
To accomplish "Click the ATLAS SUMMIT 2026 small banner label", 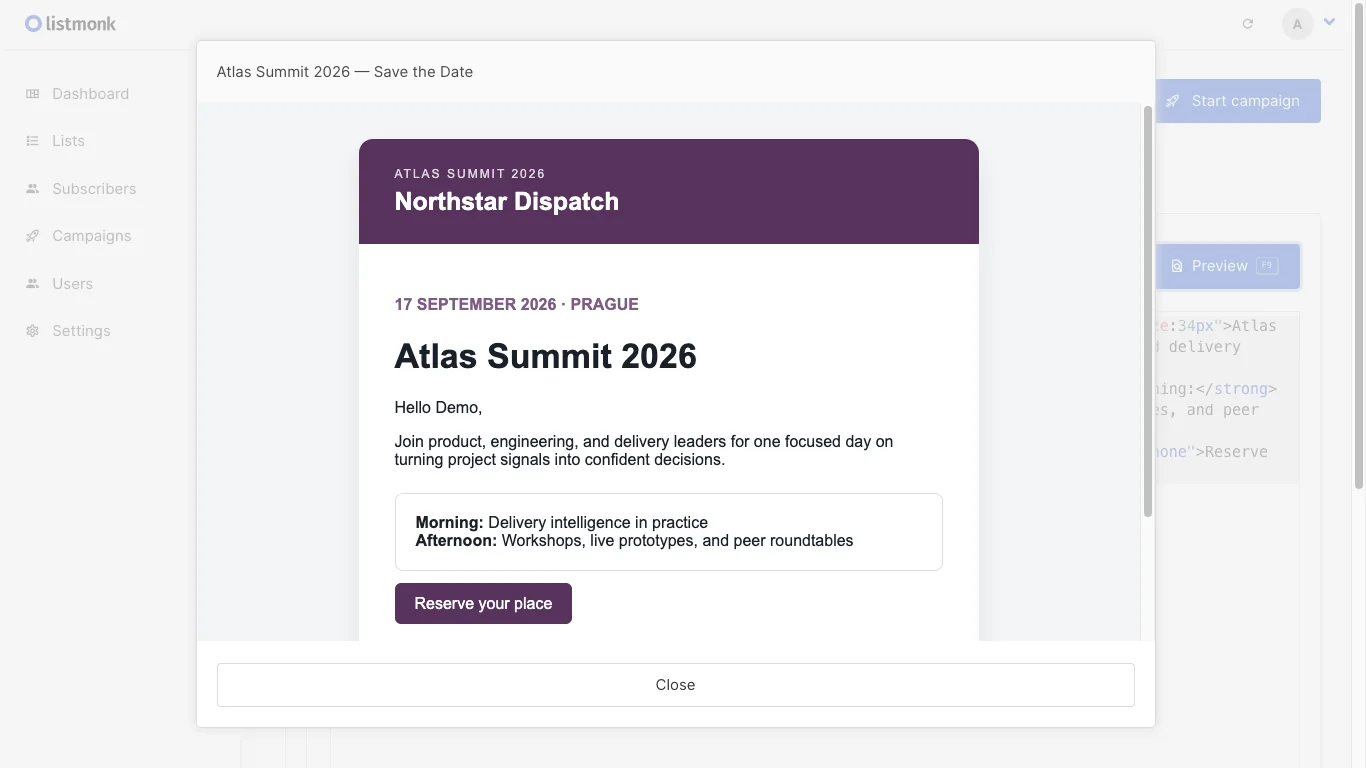I will point(469,174).
